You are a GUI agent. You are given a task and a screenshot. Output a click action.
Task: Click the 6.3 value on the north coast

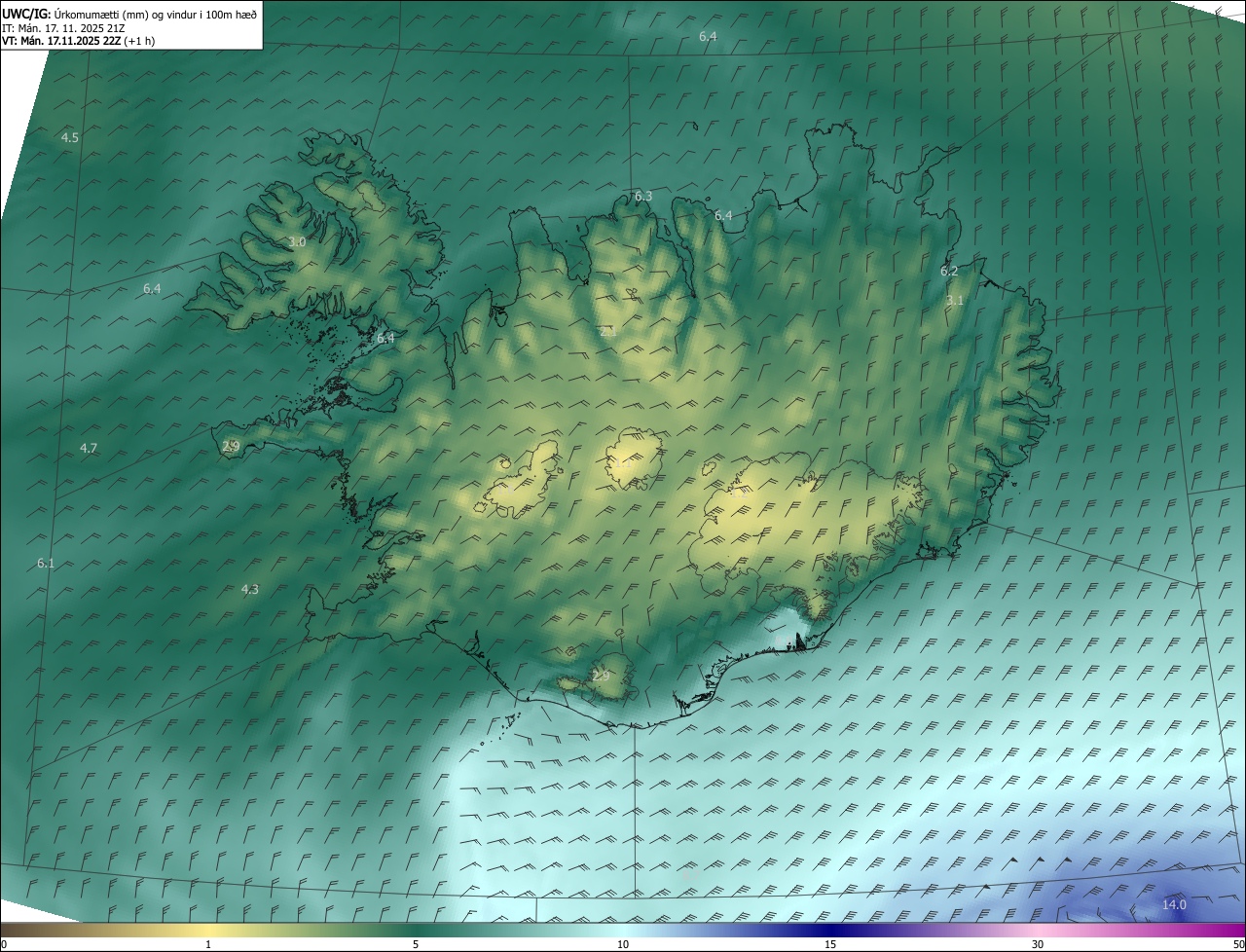point(643,196)
